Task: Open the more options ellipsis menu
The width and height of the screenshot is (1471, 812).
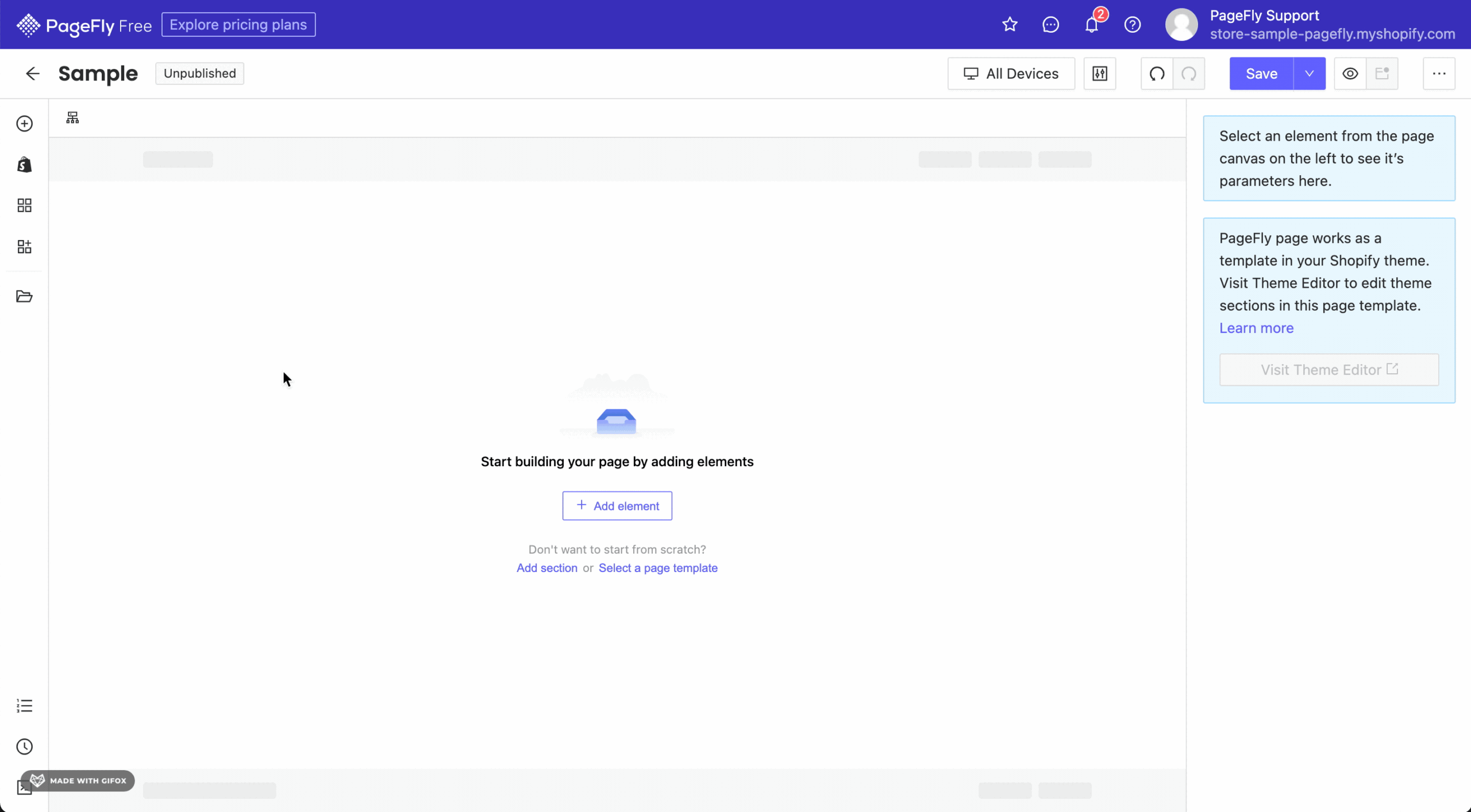Action: click(x=1439, y=74)
